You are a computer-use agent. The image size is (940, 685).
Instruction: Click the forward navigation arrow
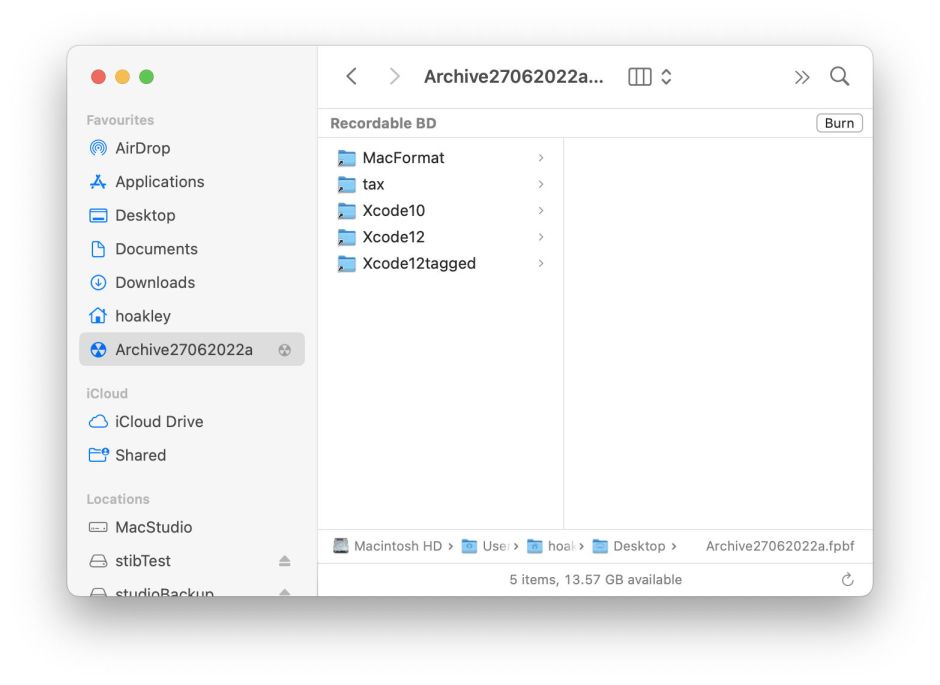[x=394, y=77]
